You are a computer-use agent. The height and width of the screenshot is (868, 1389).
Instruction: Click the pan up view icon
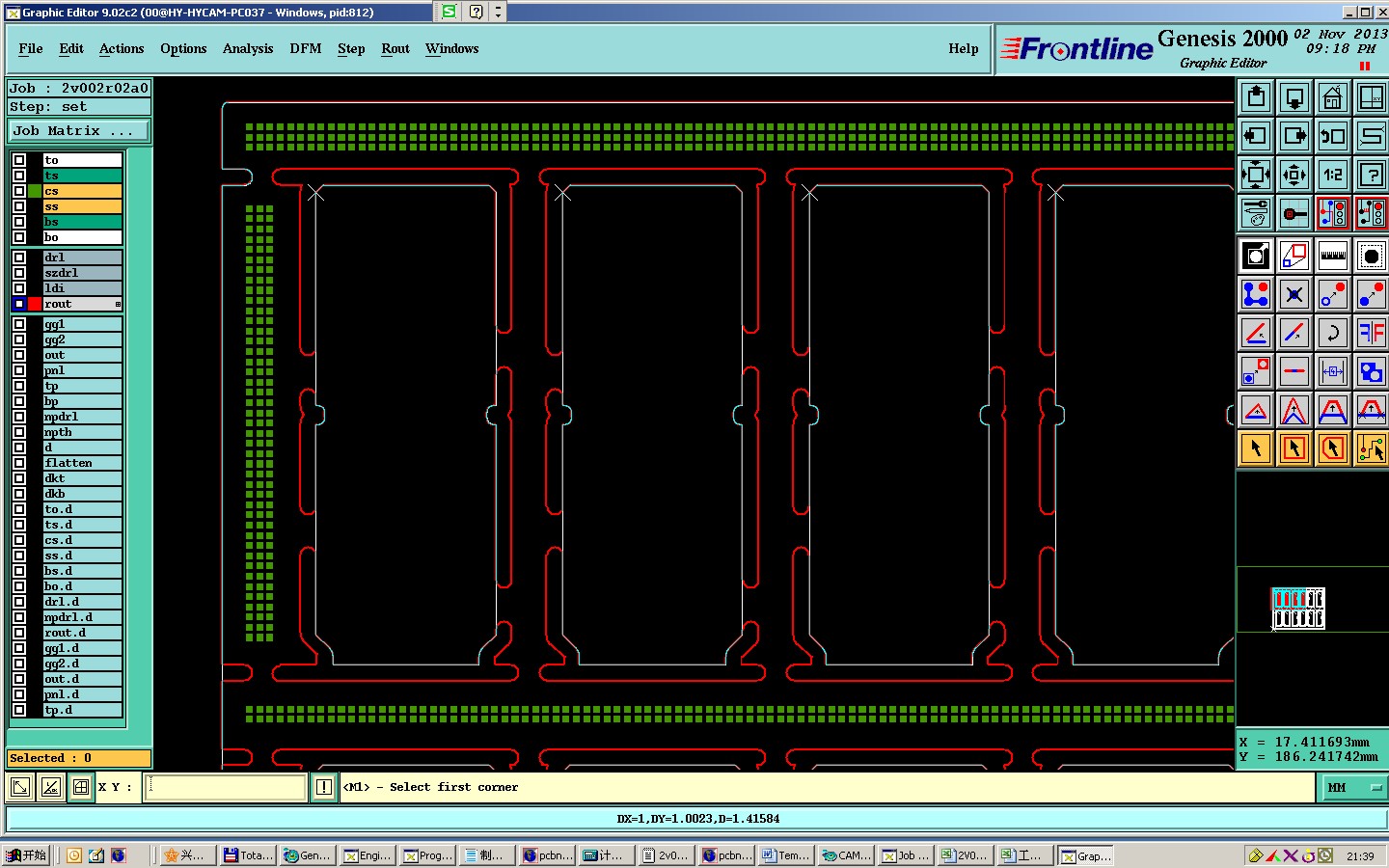point(1256,97)
